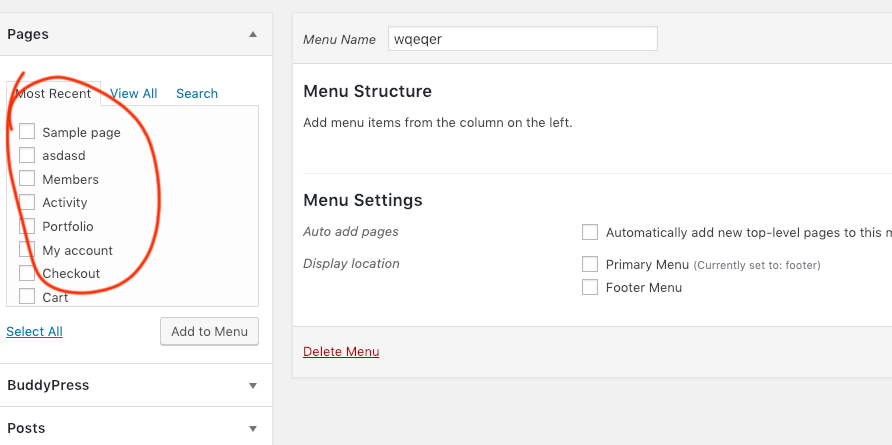
Task: Expand the BuddyPress section
Action: pos(253,386)
